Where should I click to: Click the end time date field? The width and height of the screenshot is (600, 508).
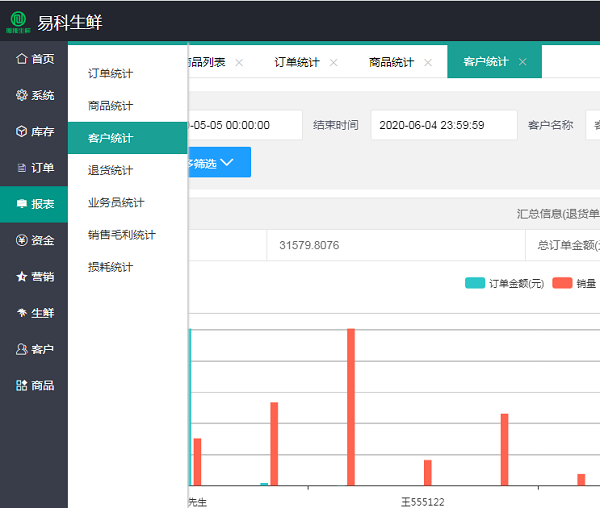click(443, 125)
